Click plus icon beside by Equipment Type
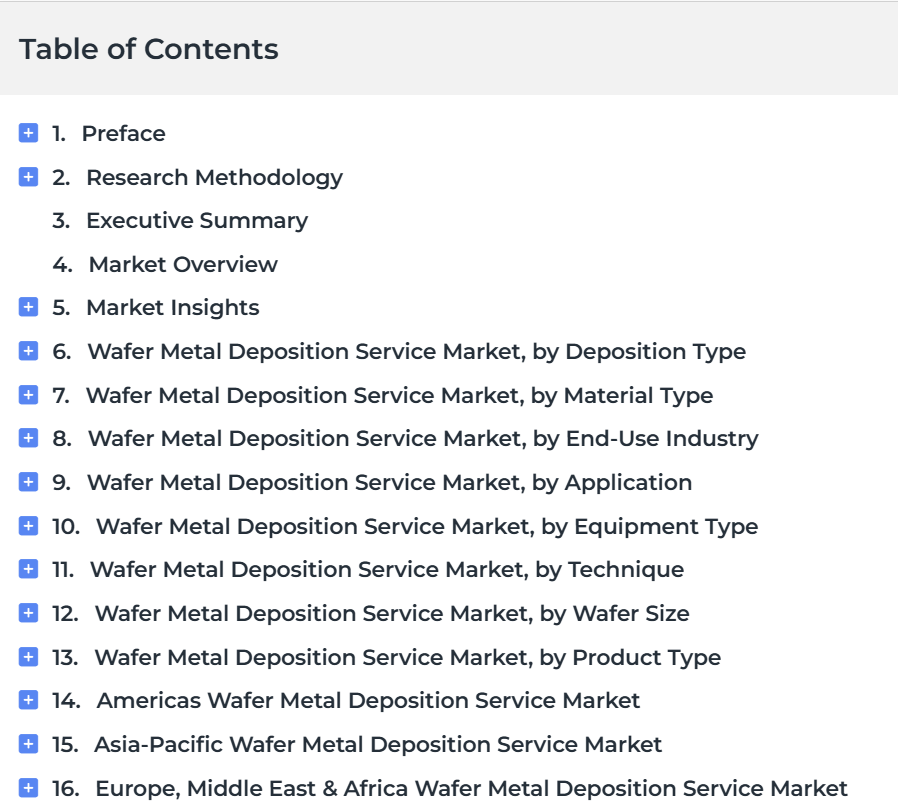This screenshot has width=898, height=811. 28,526
